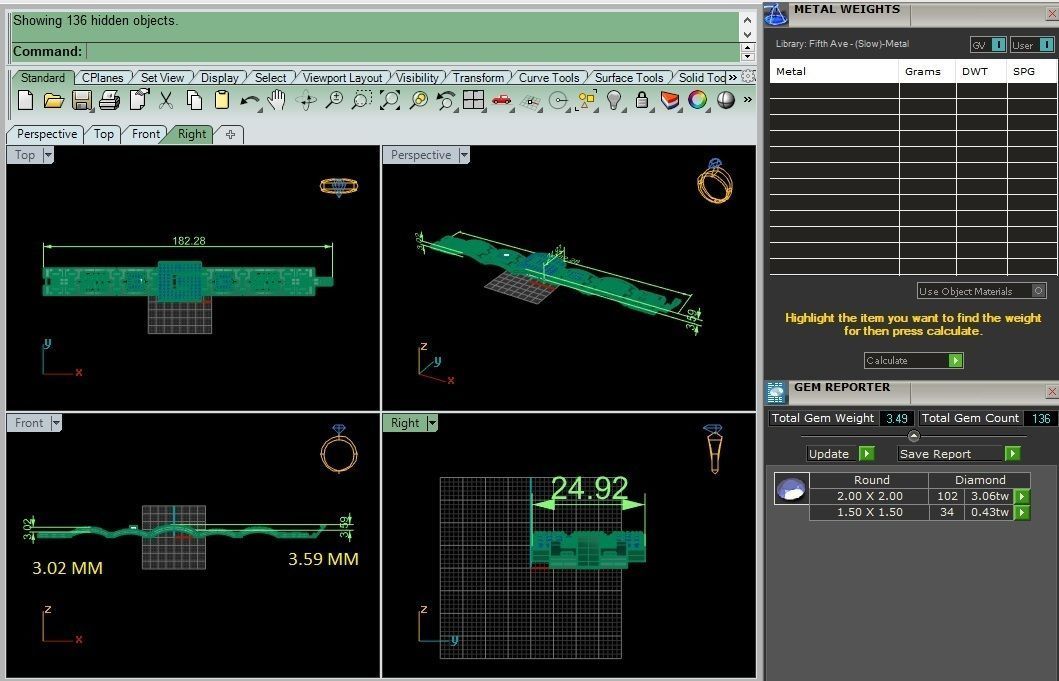1059x681 pixels.
Task: Click the Print icon
Action: (x=109, y=101)
